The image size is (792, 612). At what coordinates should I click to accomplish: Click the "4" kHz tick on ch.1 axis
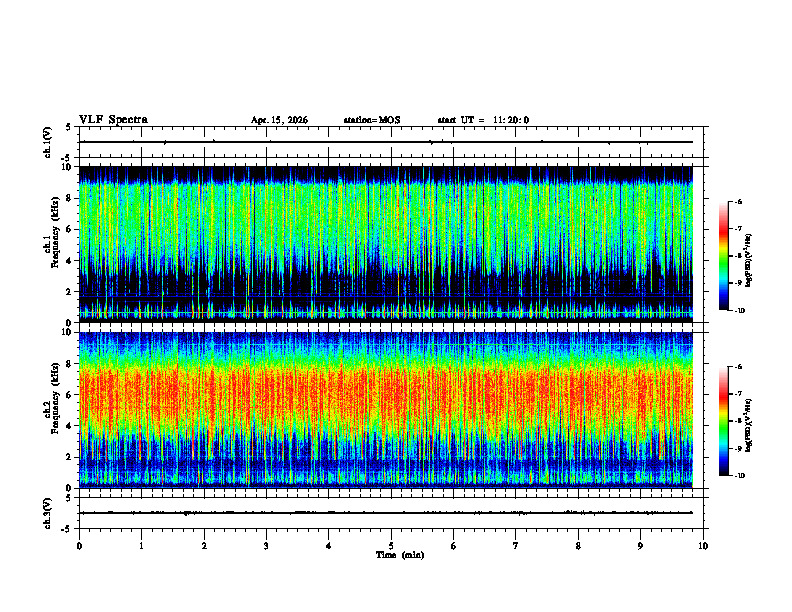pyautogui.click(x=69, y=261)
